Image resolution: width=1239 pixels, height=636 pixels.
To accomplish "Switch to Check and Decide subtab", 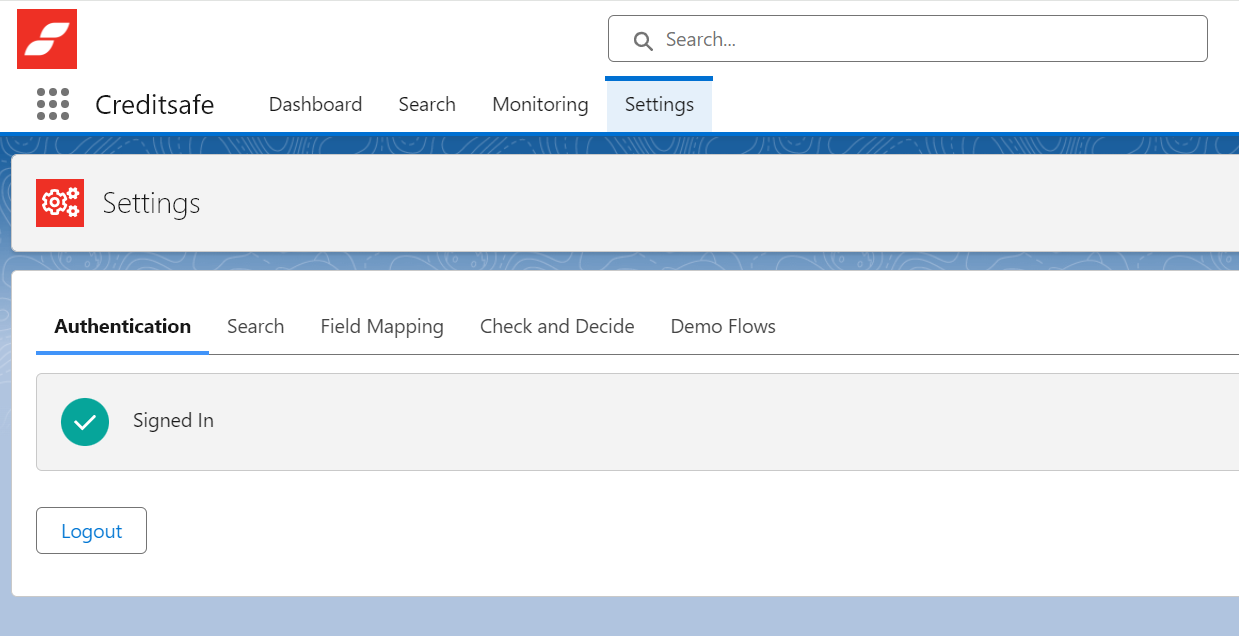I will pyautogui.click(x=557, y=326).
